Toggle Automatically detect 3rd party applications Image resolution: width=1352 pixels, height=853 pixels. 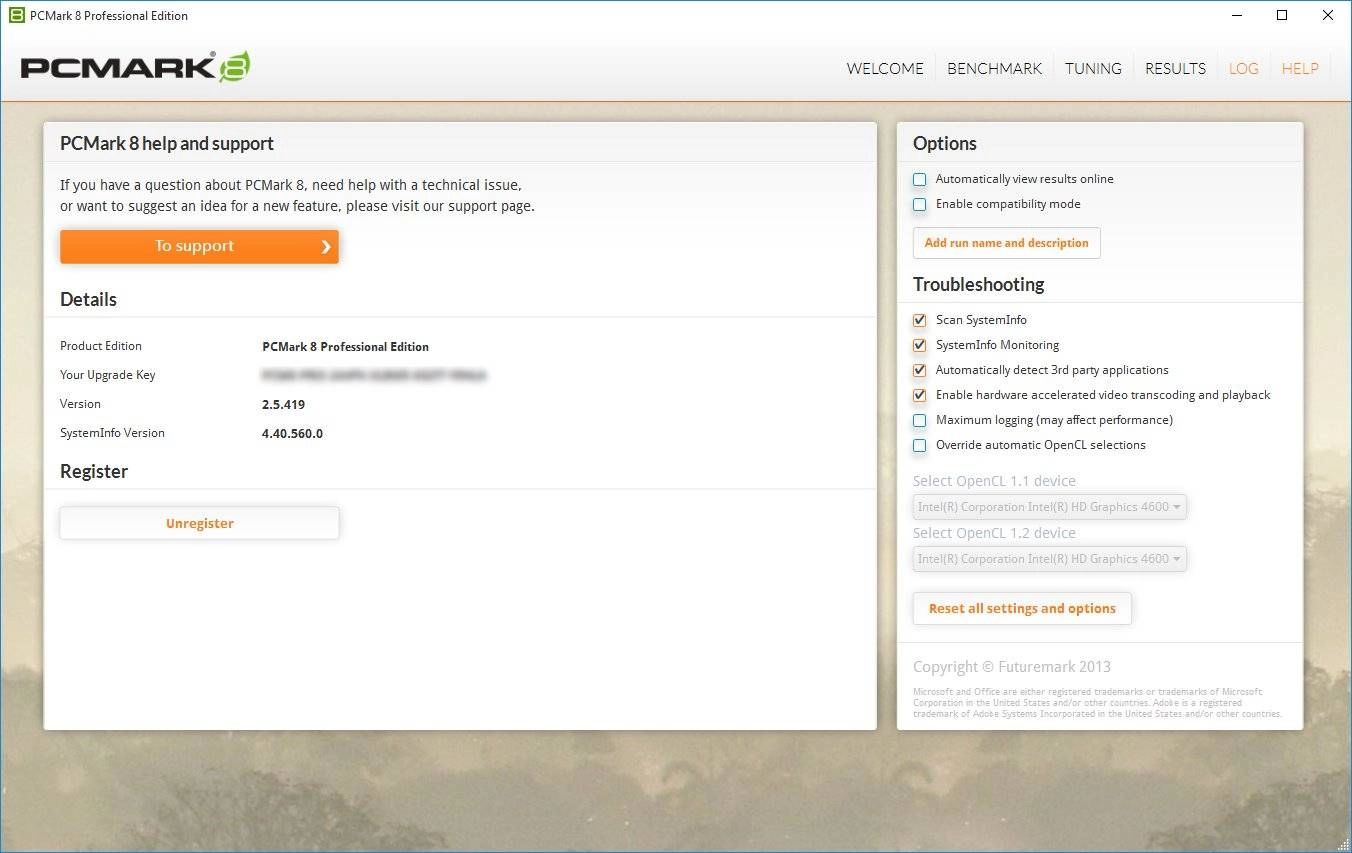tap(920, 371)
